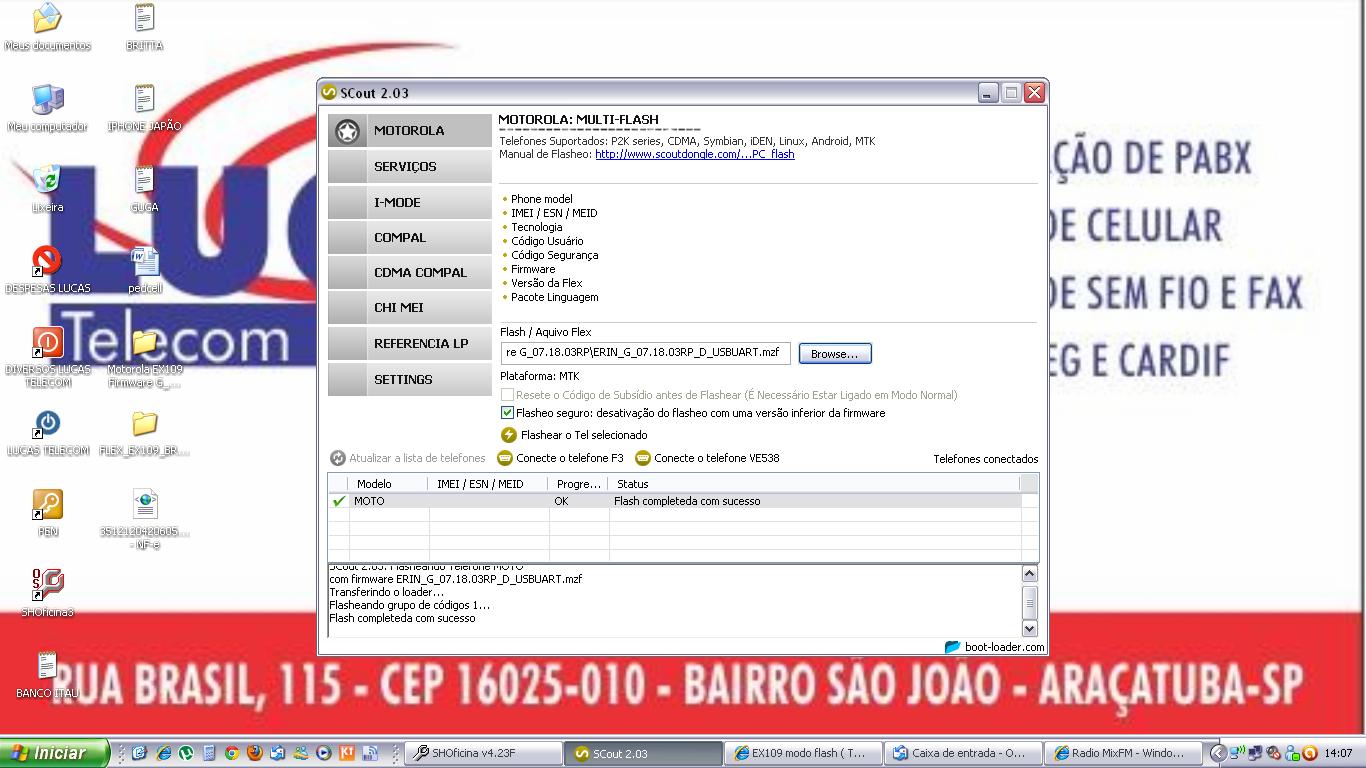Click the boot-loader.com link

coord(1003,647)
